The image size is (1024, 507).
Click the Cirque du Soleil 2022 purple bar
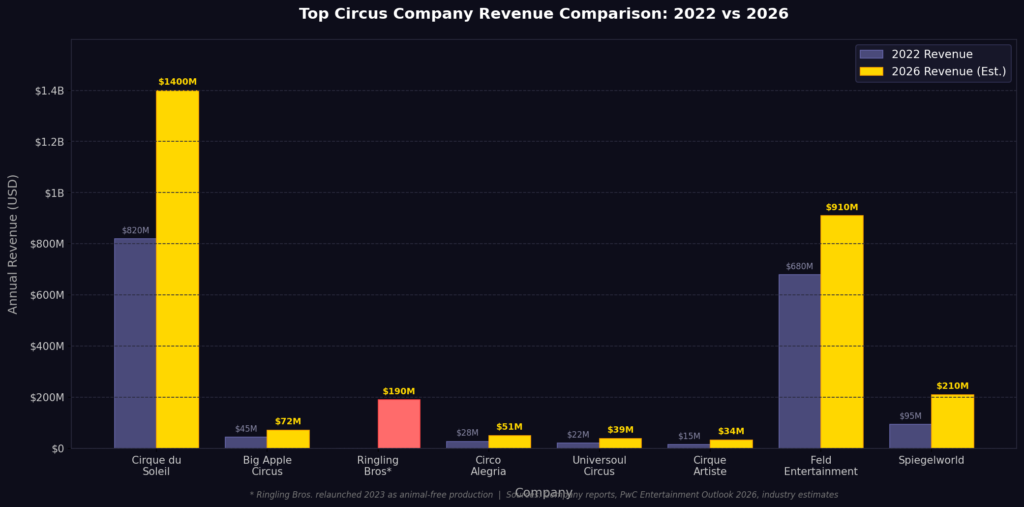135,343
